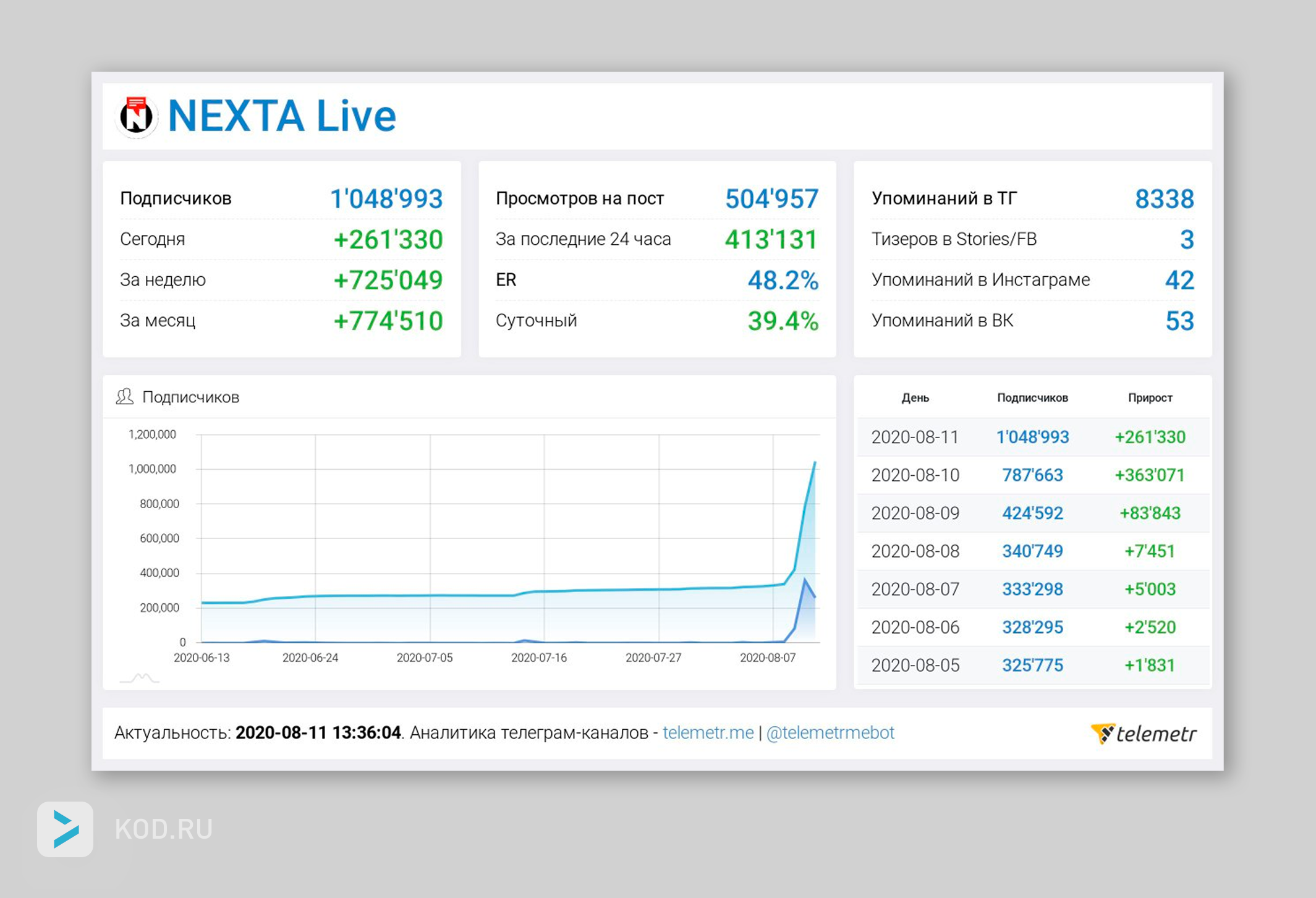The height and width of the screenshot is (898, 1316).
Task: Click the daily growth peak on the lower chart line
Action: (805, 580)
